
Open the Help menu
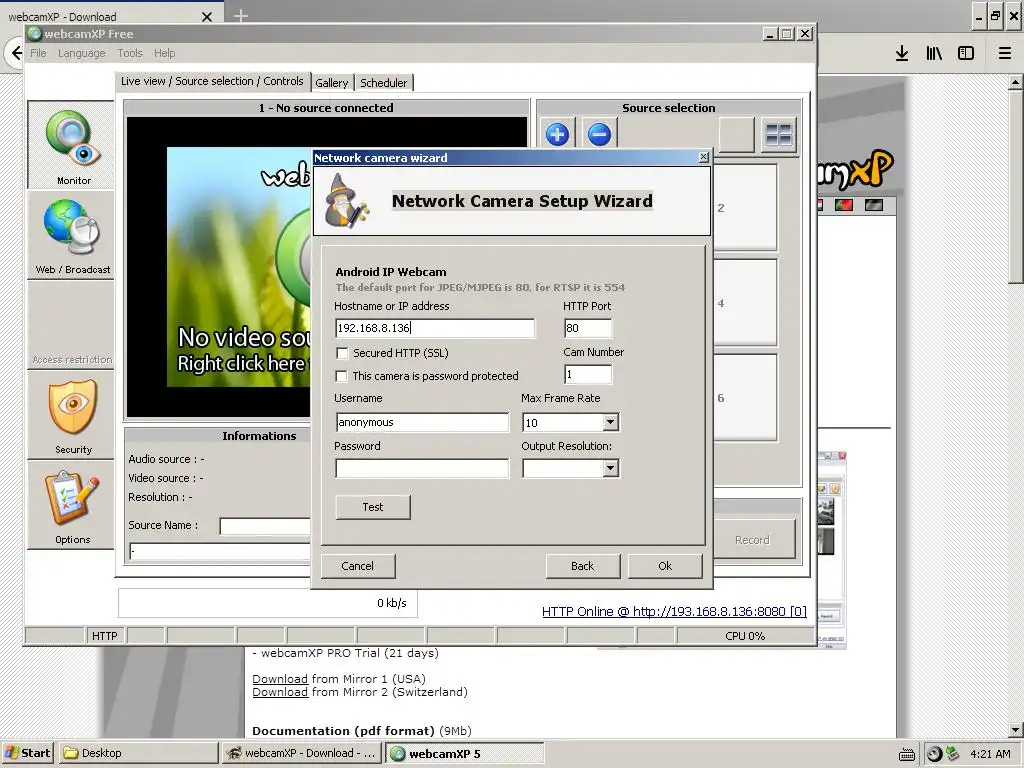[x=165, y=53]
